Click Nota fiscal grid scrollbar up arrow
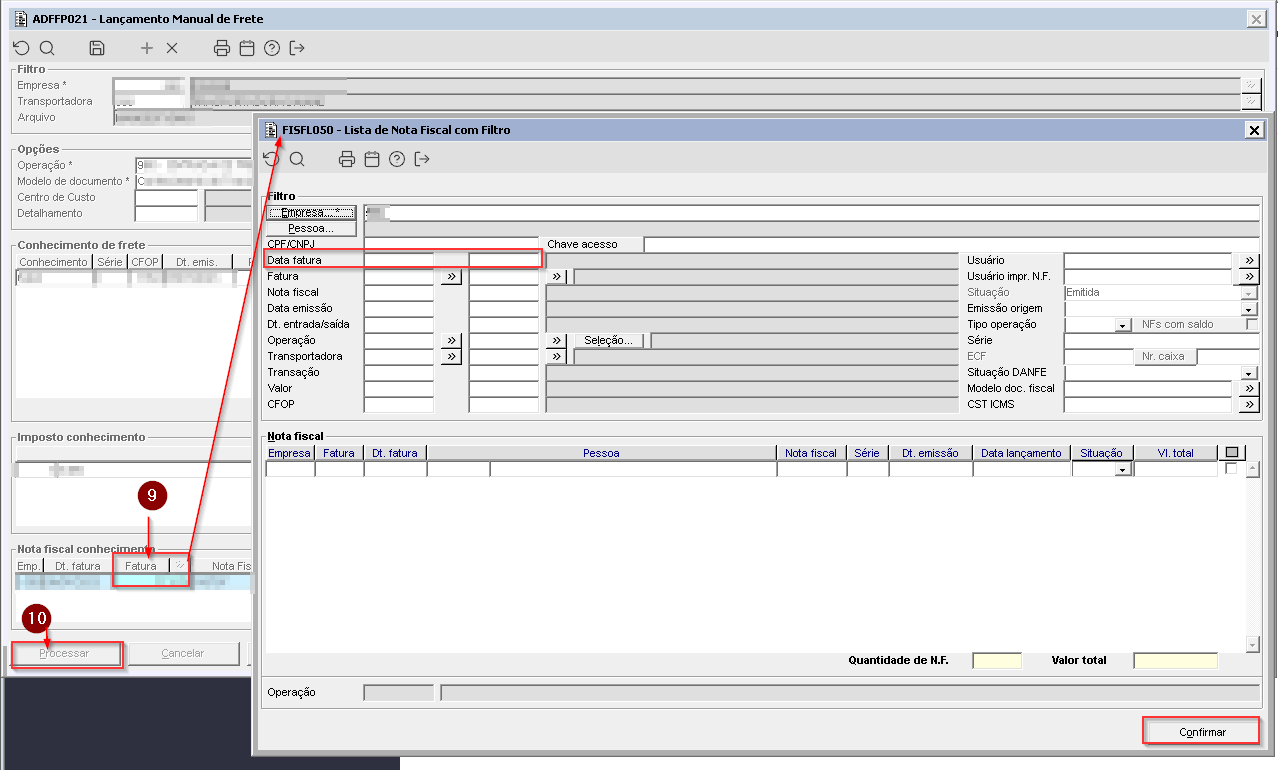 (1251, 468)
